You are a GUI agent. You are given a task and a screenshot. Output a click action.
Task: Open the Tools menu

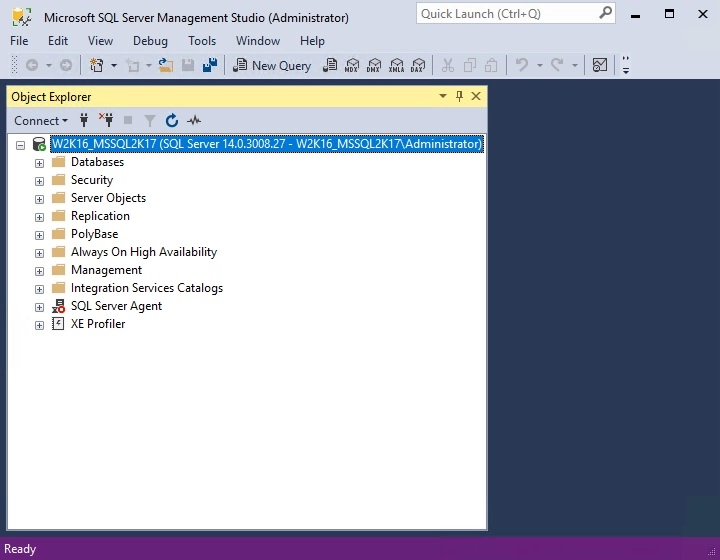pos(202,41)
